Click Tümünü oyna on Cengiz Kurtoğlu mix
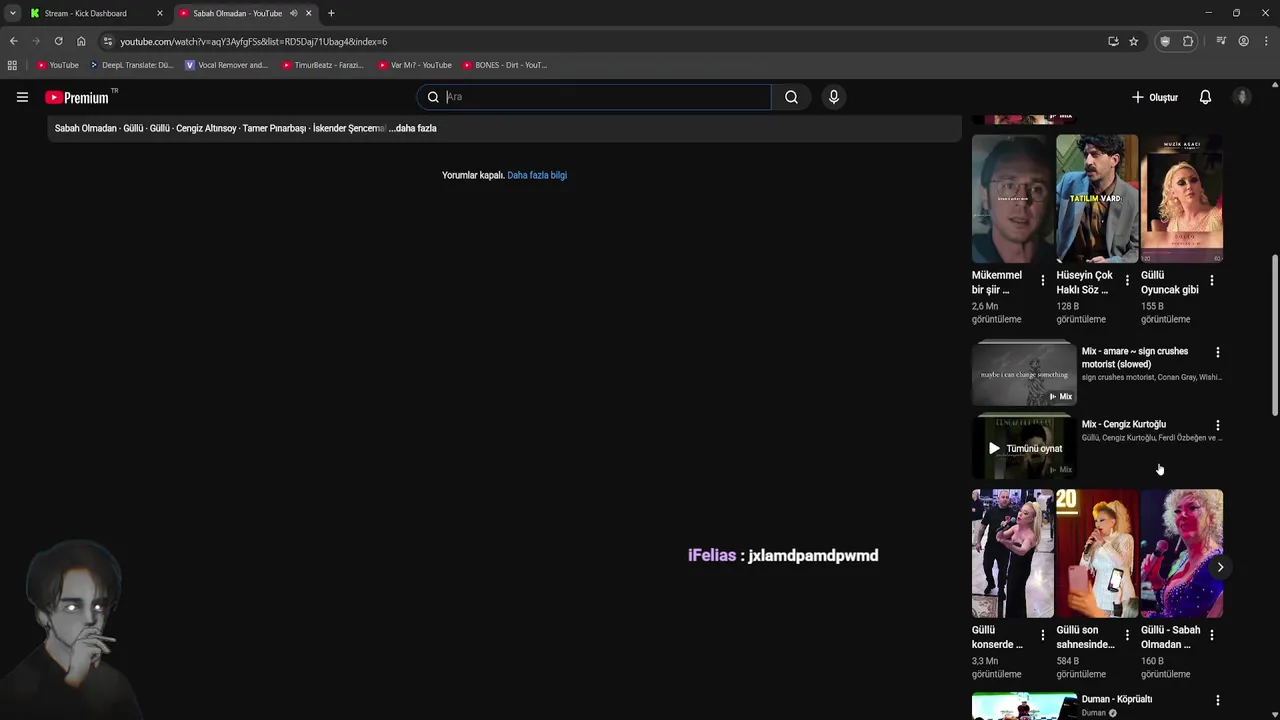 [x=1025, y=448]
